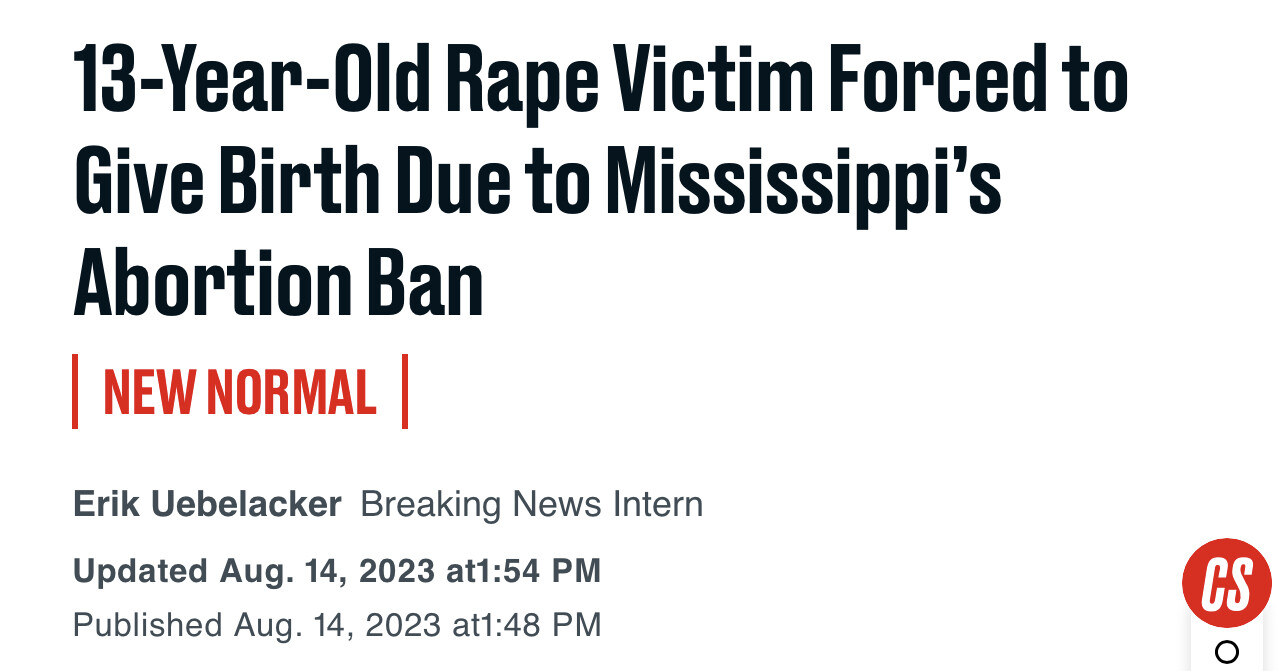
Task: Click red bar left of NEW NORMAL
Action: click(x=75, y=391)
